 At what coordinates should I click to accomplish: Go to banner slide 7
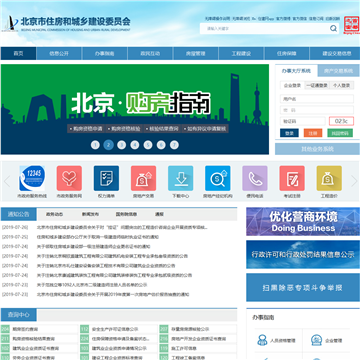pos(174,145)
